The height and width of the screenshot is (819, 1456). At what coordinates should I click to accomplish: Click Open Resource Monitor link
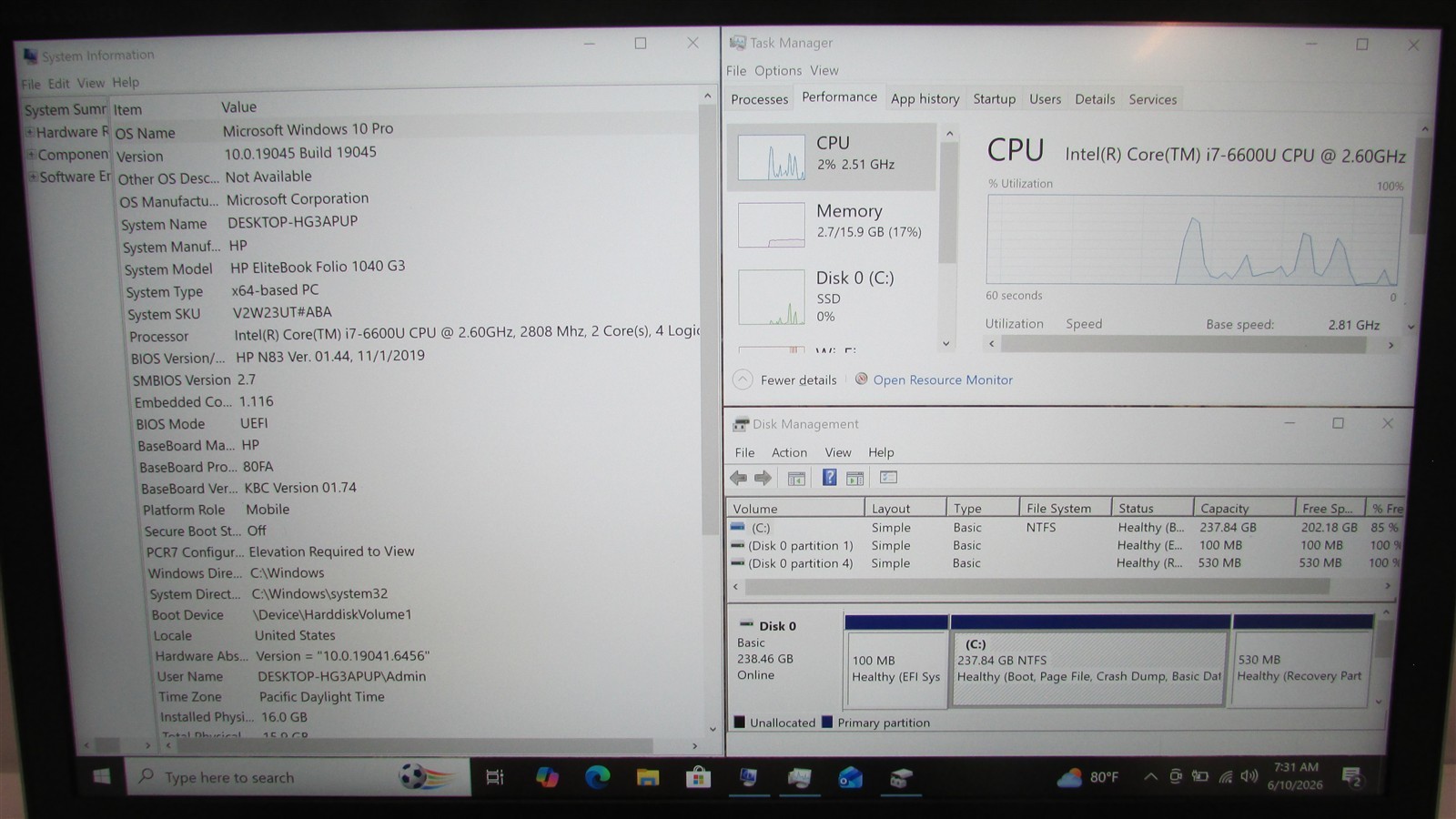(943, 379)
